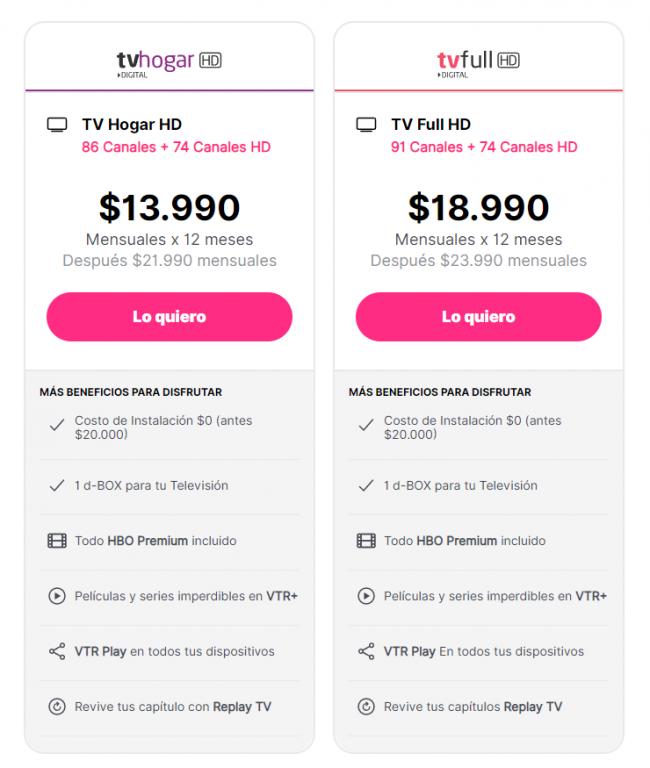Click the TV Full HD monitor icon
The height and width of the screenshot is (768, 650).
[366, 124]
